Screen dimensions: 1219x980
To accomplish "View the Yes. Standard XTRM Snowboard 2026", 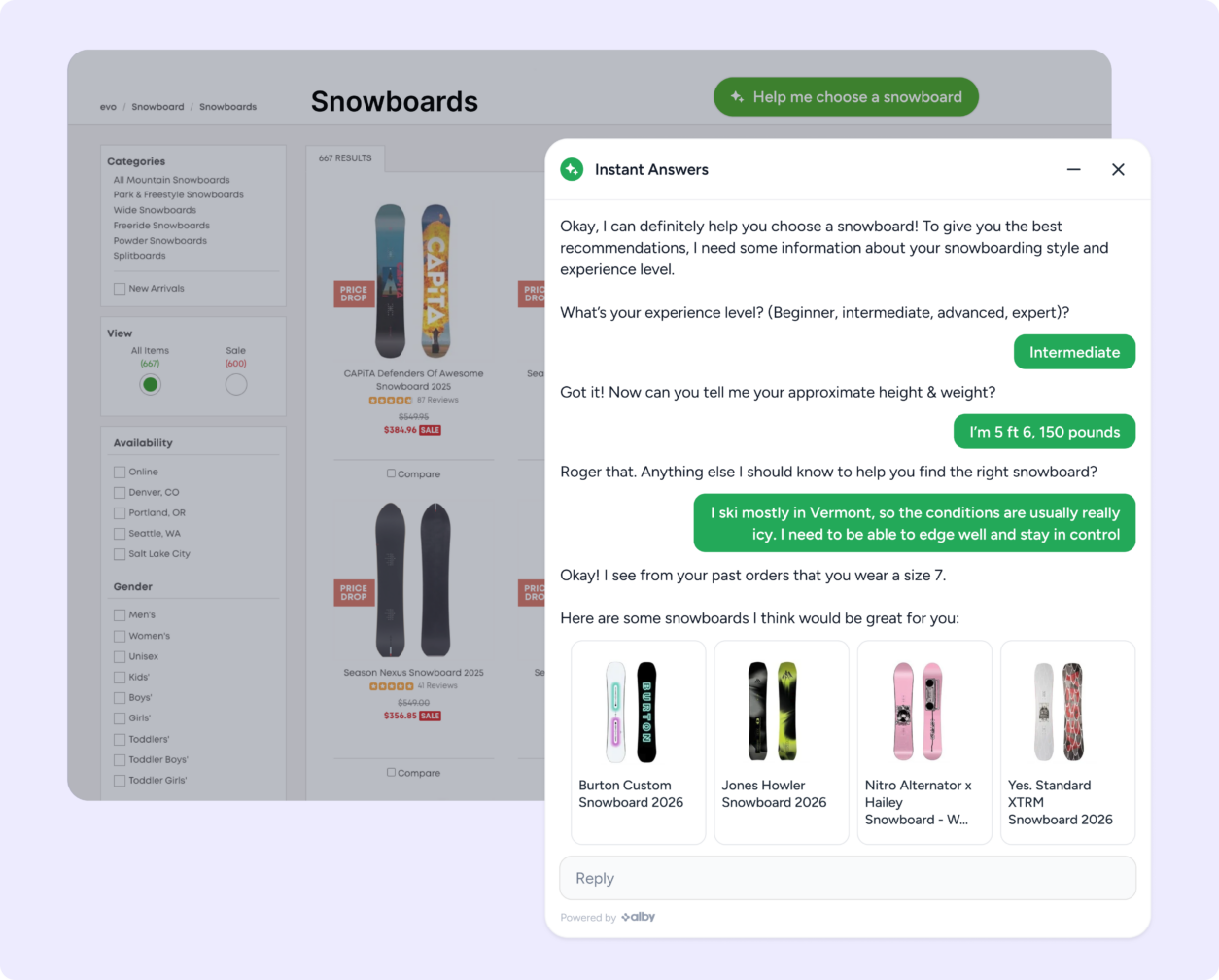I will [1067, 742].
